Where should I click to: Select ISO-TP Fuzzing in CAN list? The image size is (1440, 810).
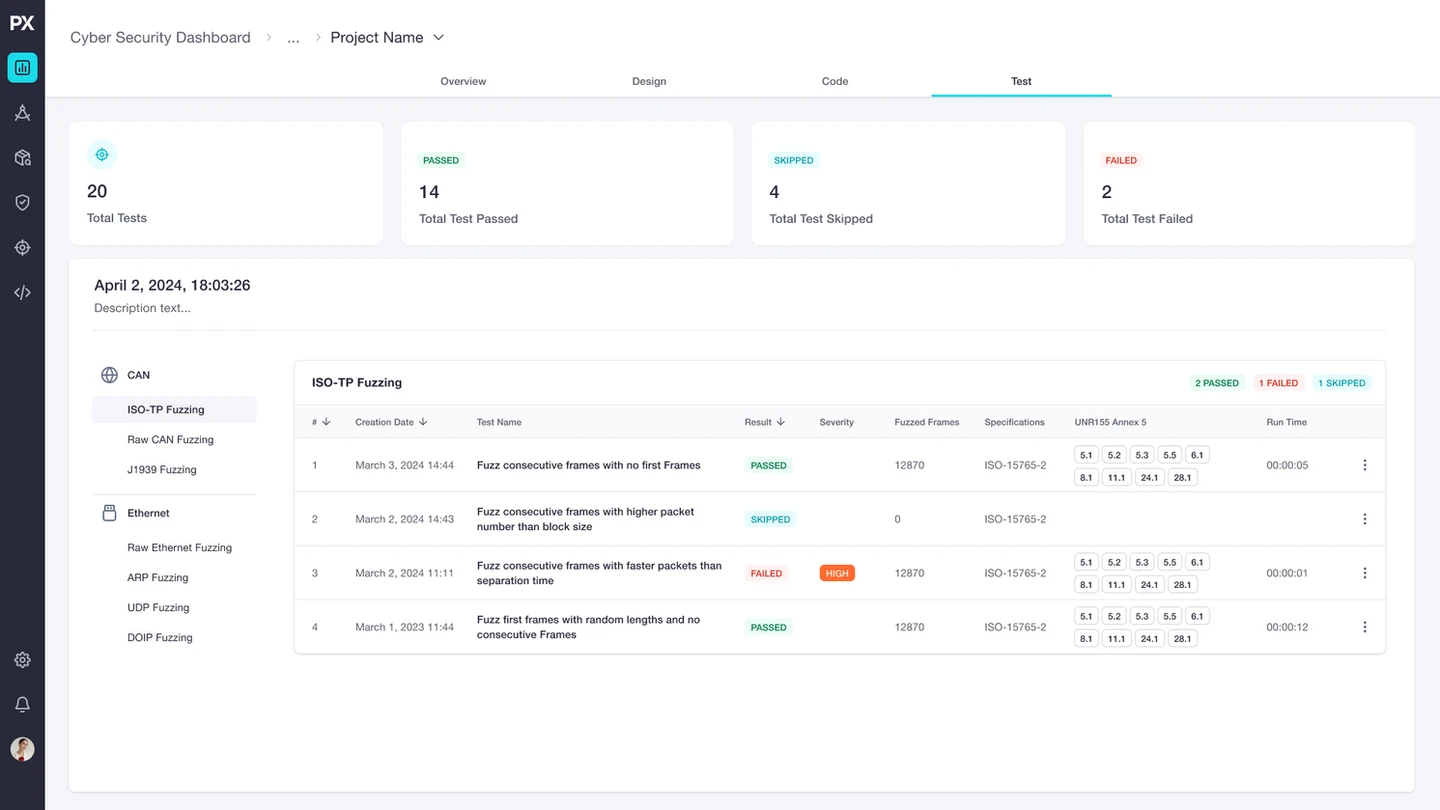click(x=174, y=409)
